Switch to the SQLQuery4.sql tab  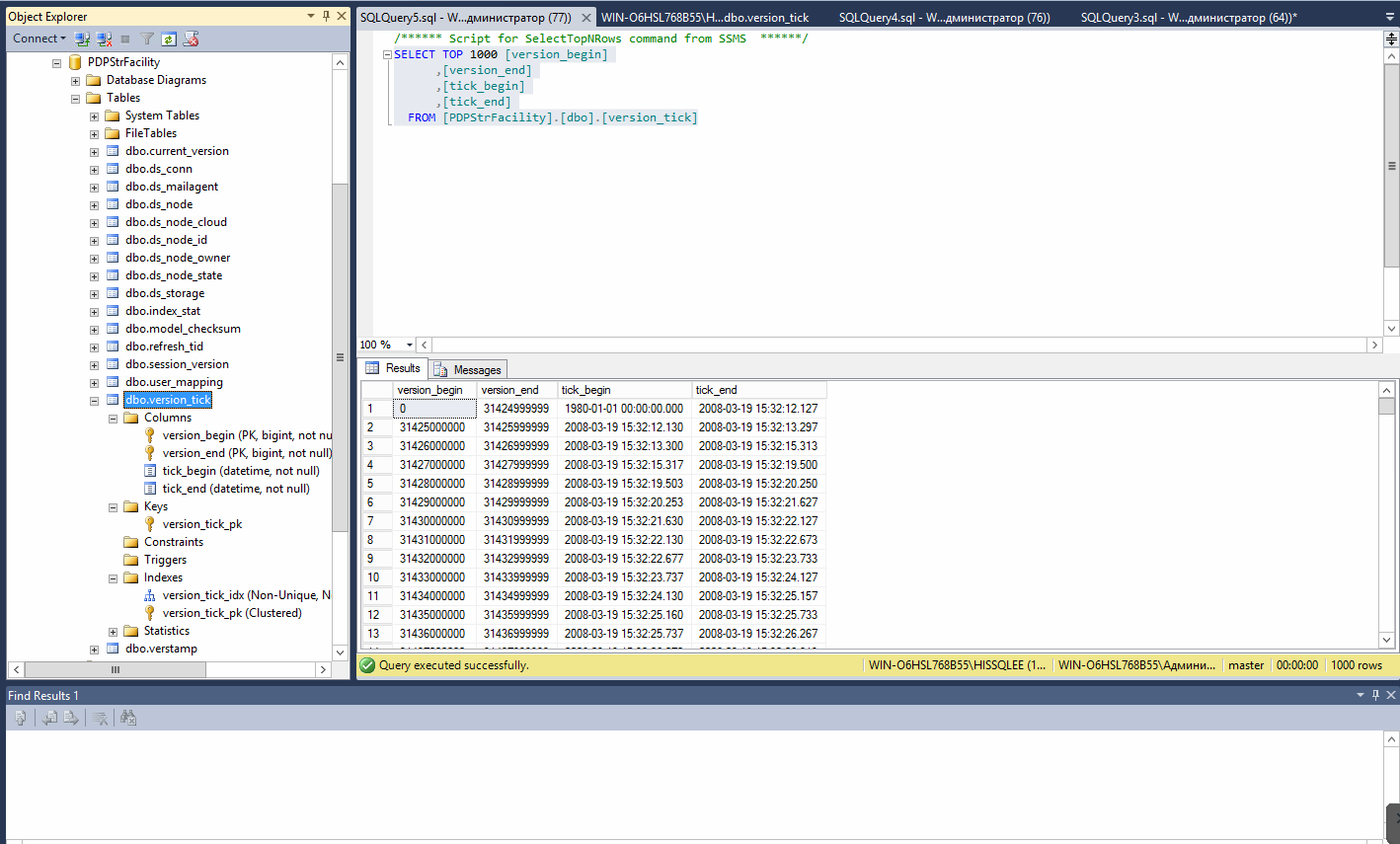click(945, 18)
